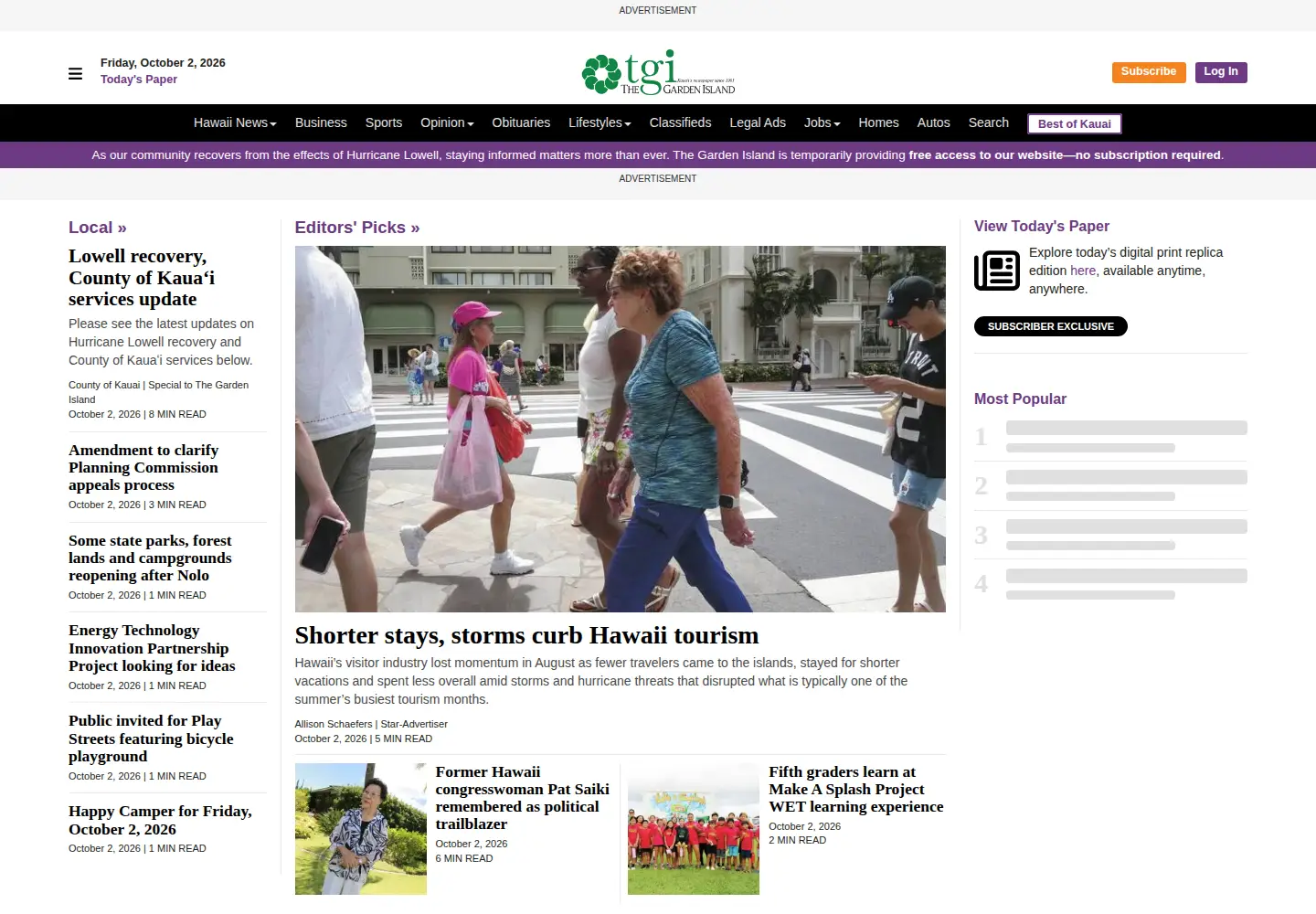
Task: Click the Pat Saiki article thumbnail
Action: [361, 829]
